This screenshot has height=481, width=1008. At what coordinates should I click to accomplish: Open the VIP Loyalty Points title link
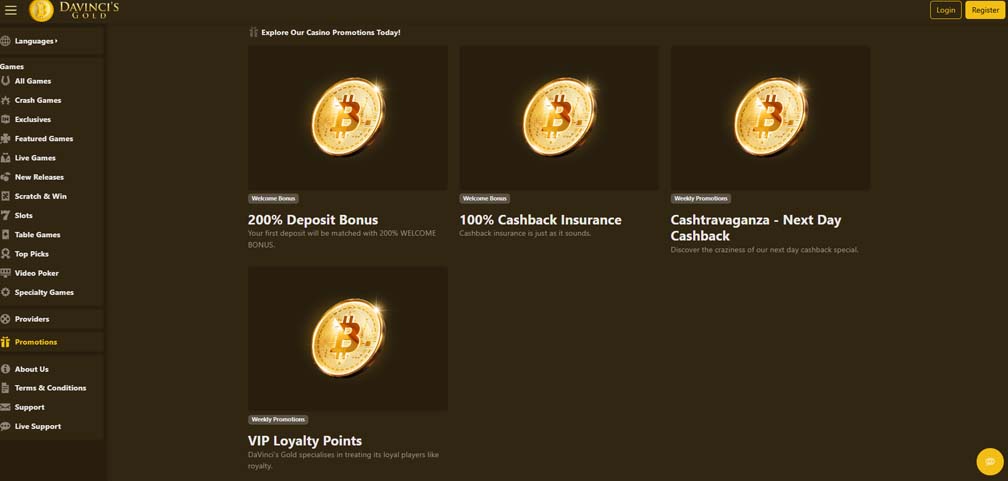click(x=305, y=441)
